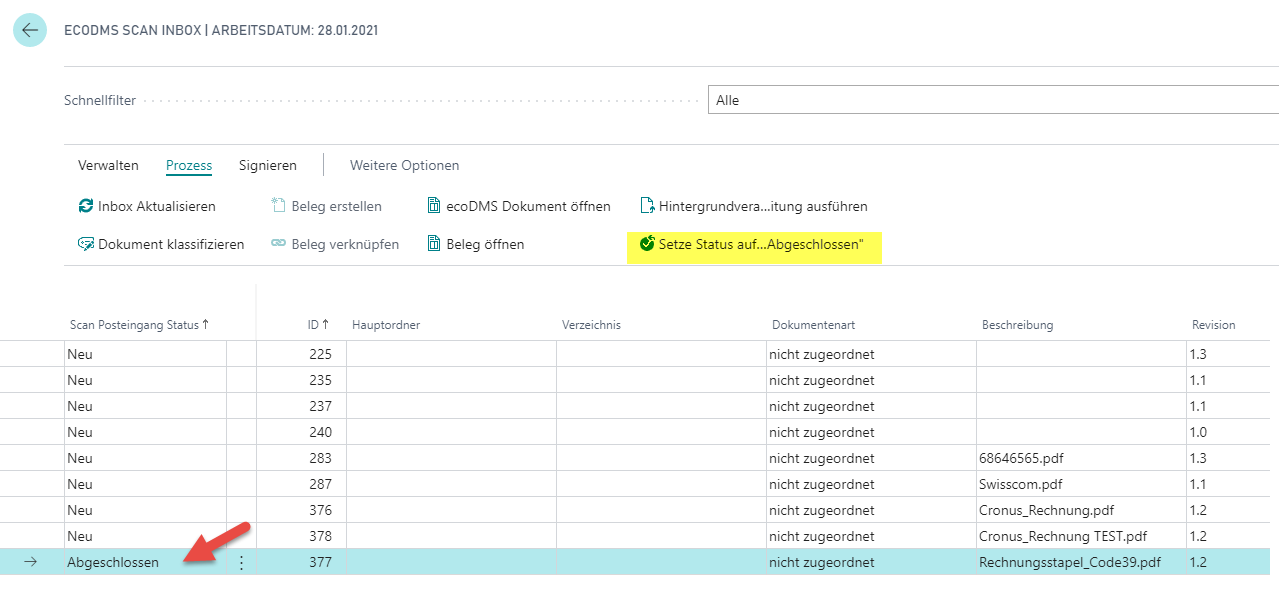Run Inbox Aktualisieren action
1279x616 pixels.
pyautogui.click(x=147, y=206)
